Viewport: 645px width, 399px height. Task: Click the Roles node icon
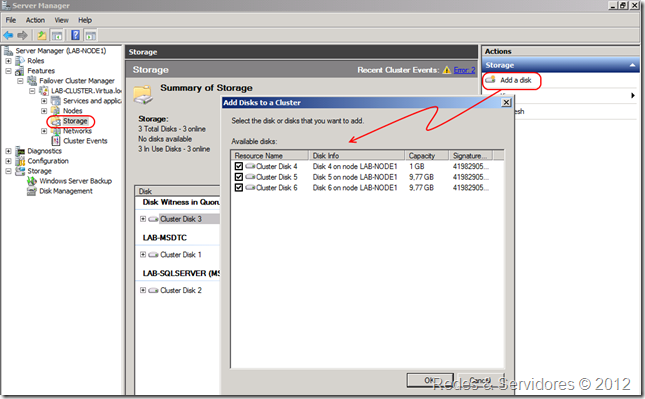[20, 60]
